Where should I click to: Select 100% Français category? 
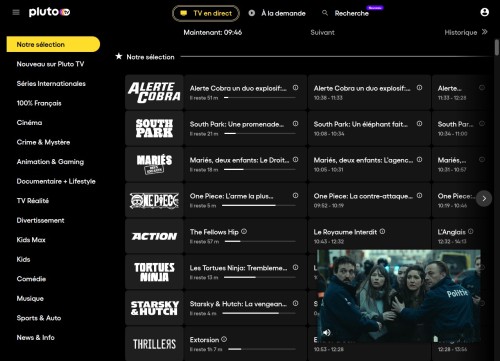[39, 103]
